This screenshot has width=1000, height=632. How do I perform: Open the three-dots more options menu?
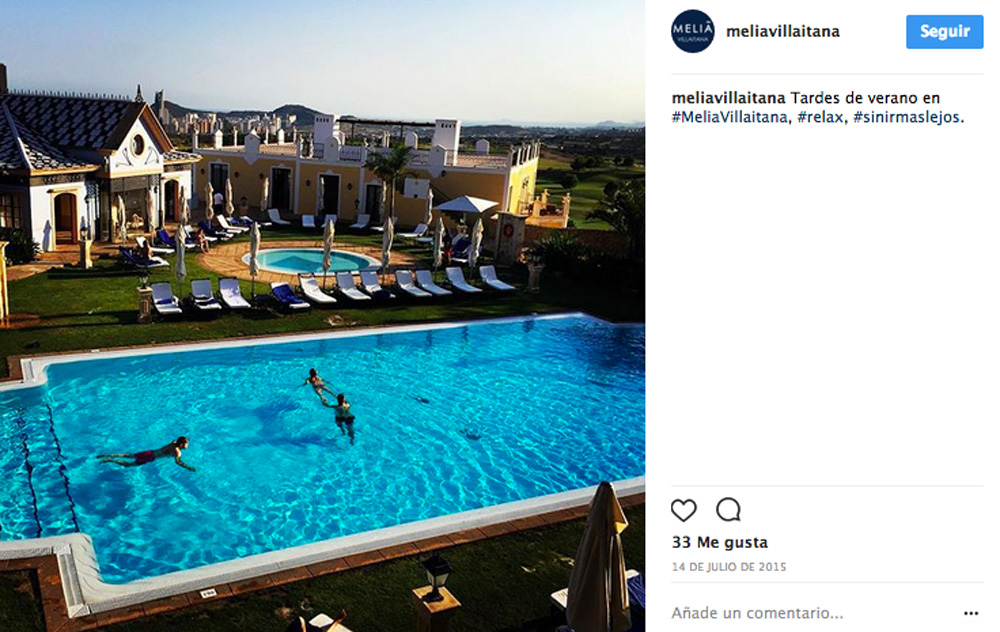(971, 614)
